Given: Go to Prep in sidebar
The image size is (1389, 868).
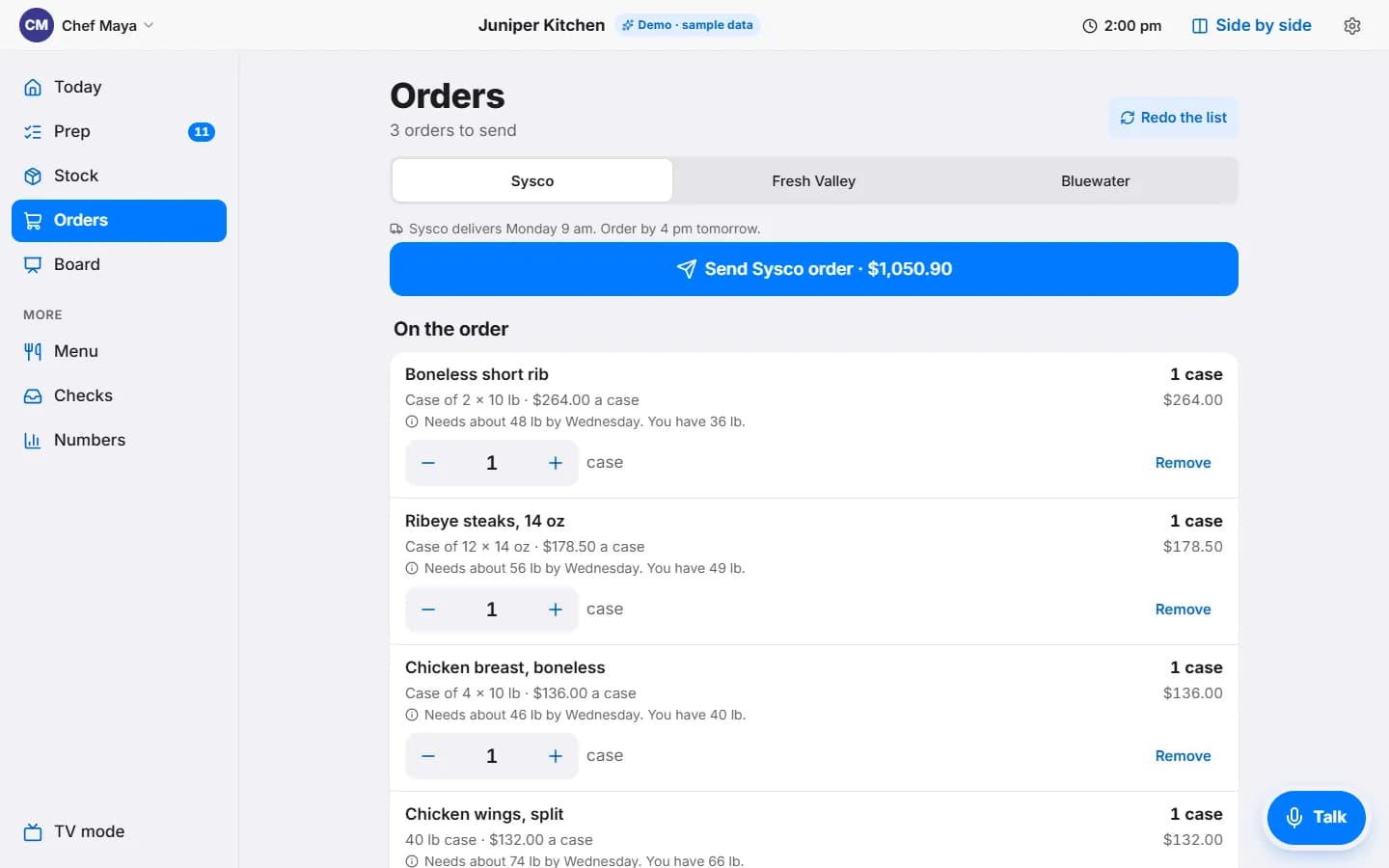Looking at the screenshot, I should coord(119,131).
